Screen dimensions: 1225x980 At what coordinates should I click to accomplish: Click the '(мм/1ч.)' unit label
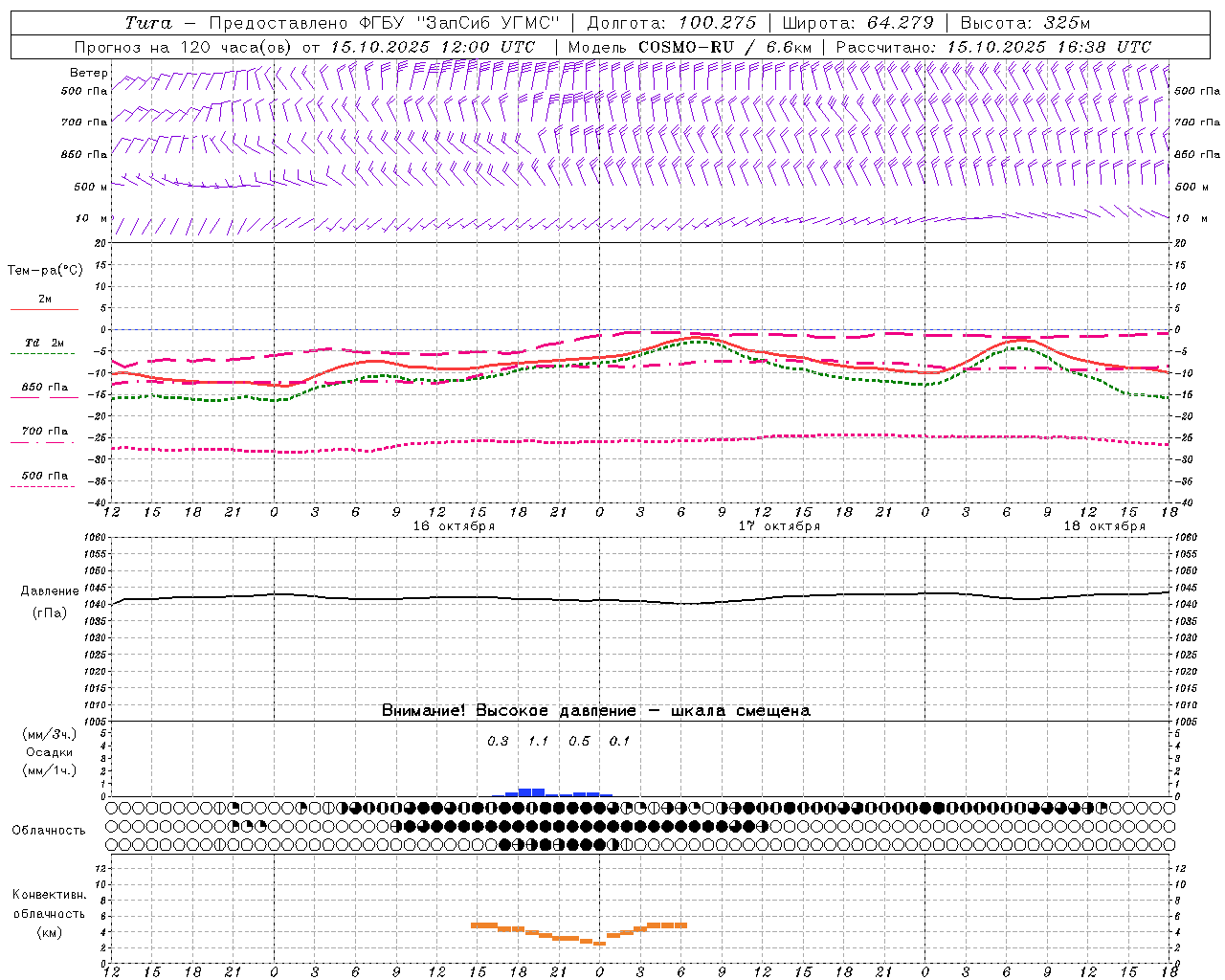(x=49, y=770)
